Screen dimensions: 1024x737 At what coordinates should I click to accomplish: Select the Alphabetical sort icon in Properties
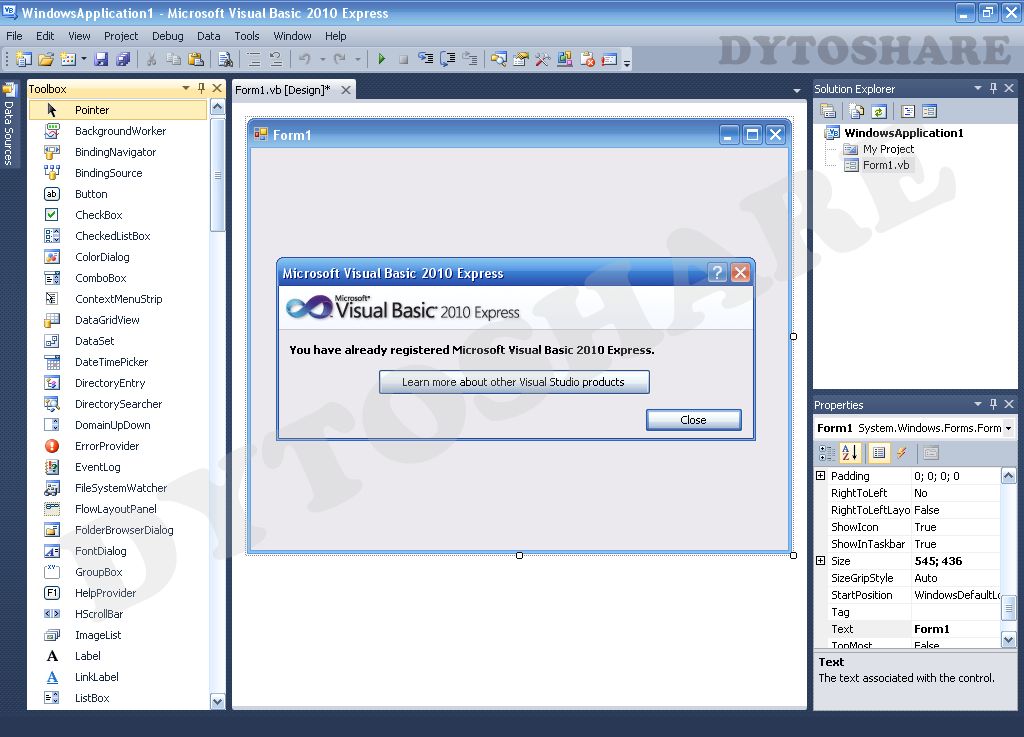click(x=850, y=452)
